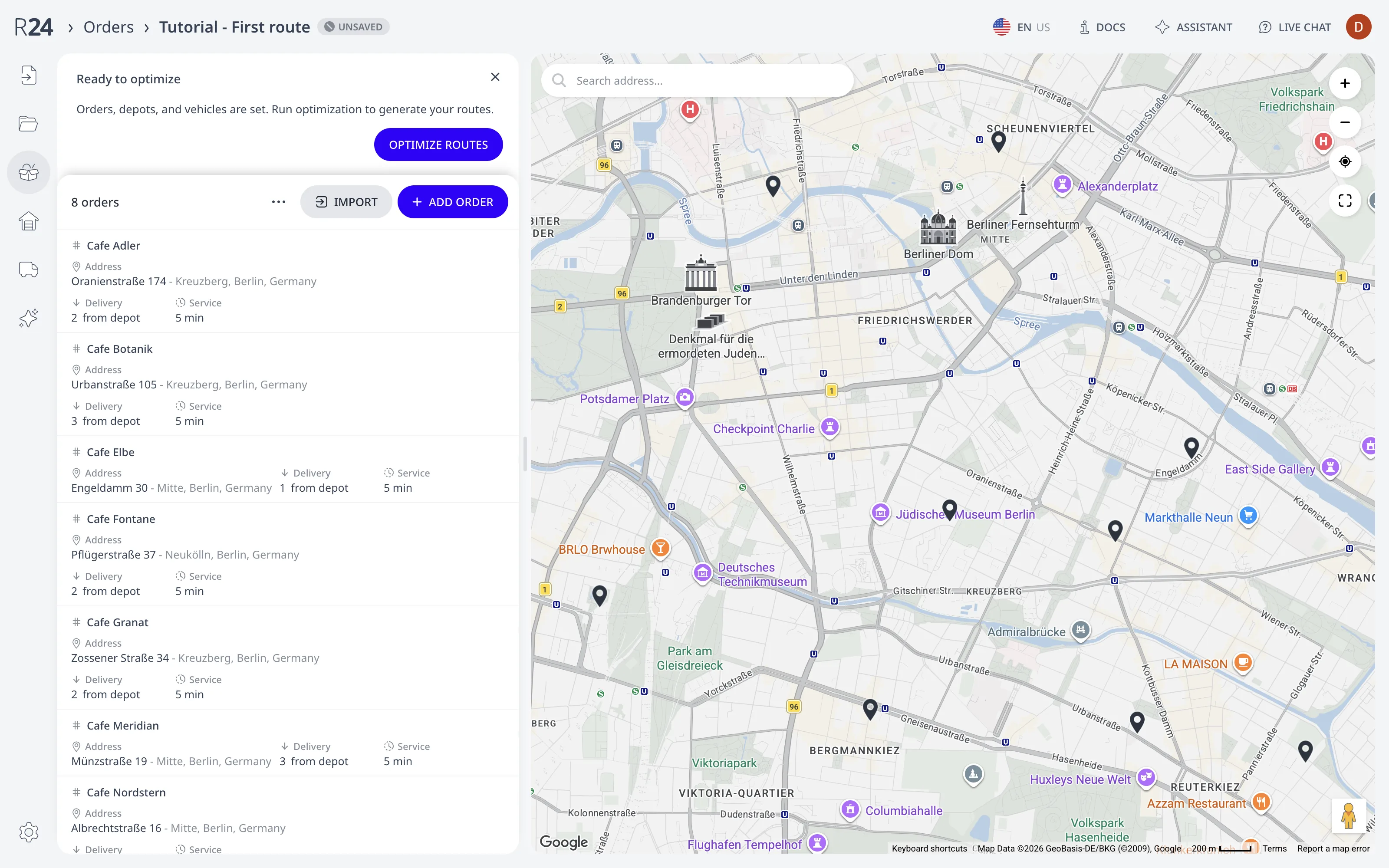1389x868 pixels.
Task: Go to Orders breadcrumb
Action: pos(109,27)
